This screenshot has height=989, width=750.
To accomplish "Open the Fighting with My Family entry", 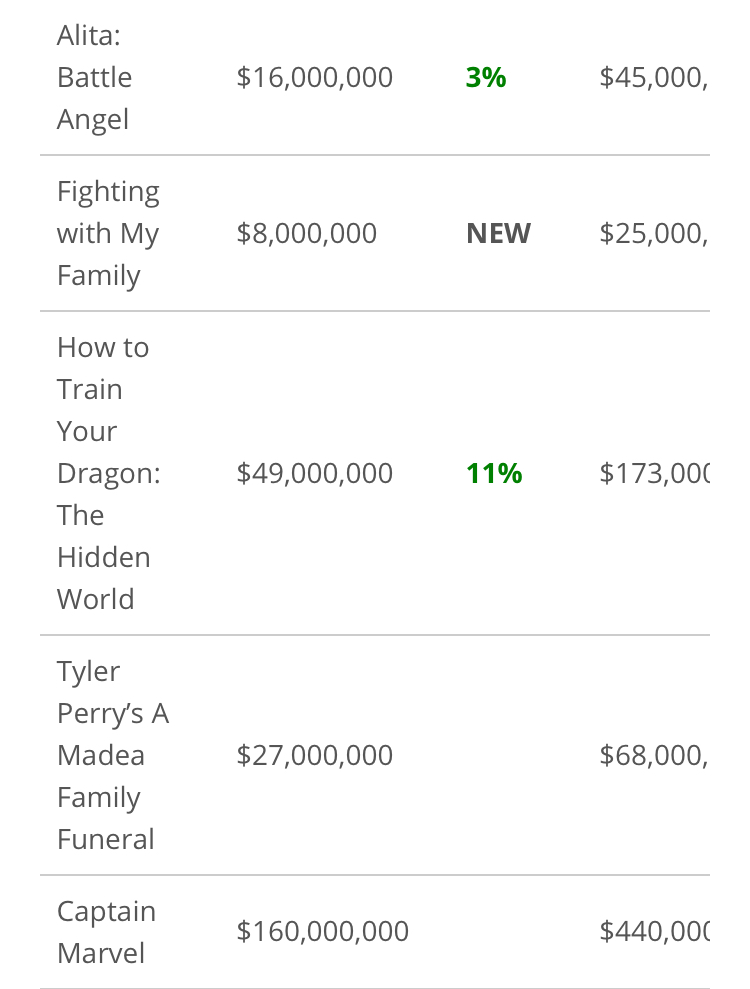I will [108, 233].
